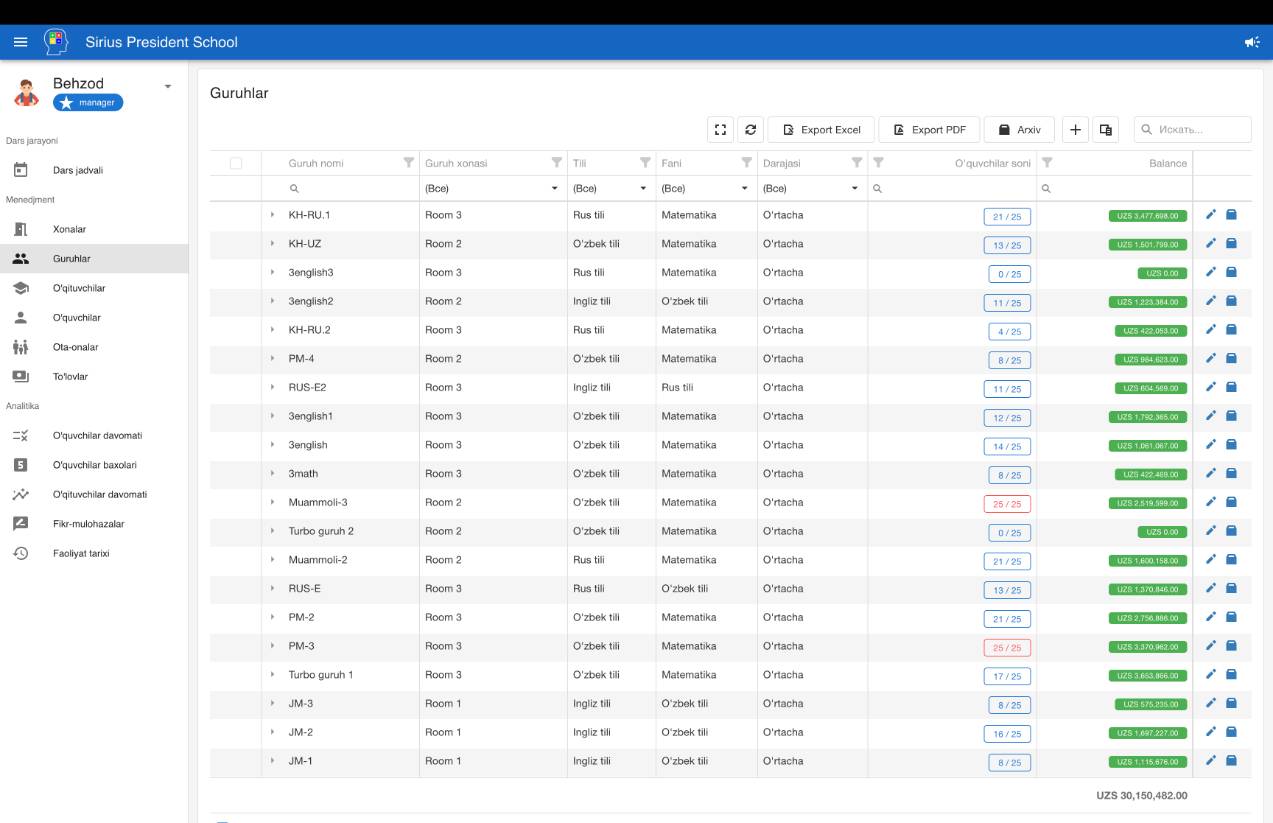Screen dimensions: 1273x823
Task: Sort by Guruh nomi column header
Action: point(316,163)
